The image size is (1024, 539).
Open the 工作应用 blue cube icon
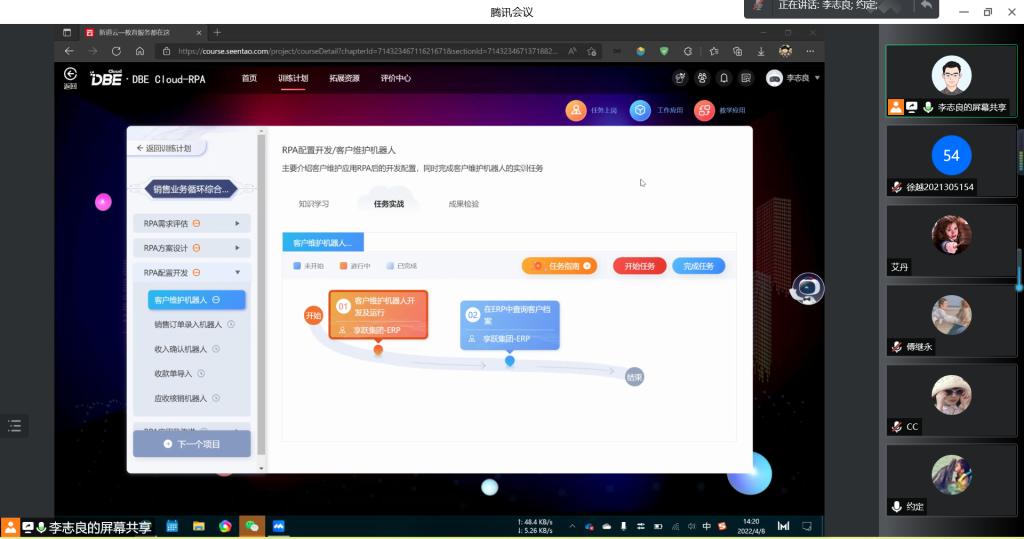[639, 111]
